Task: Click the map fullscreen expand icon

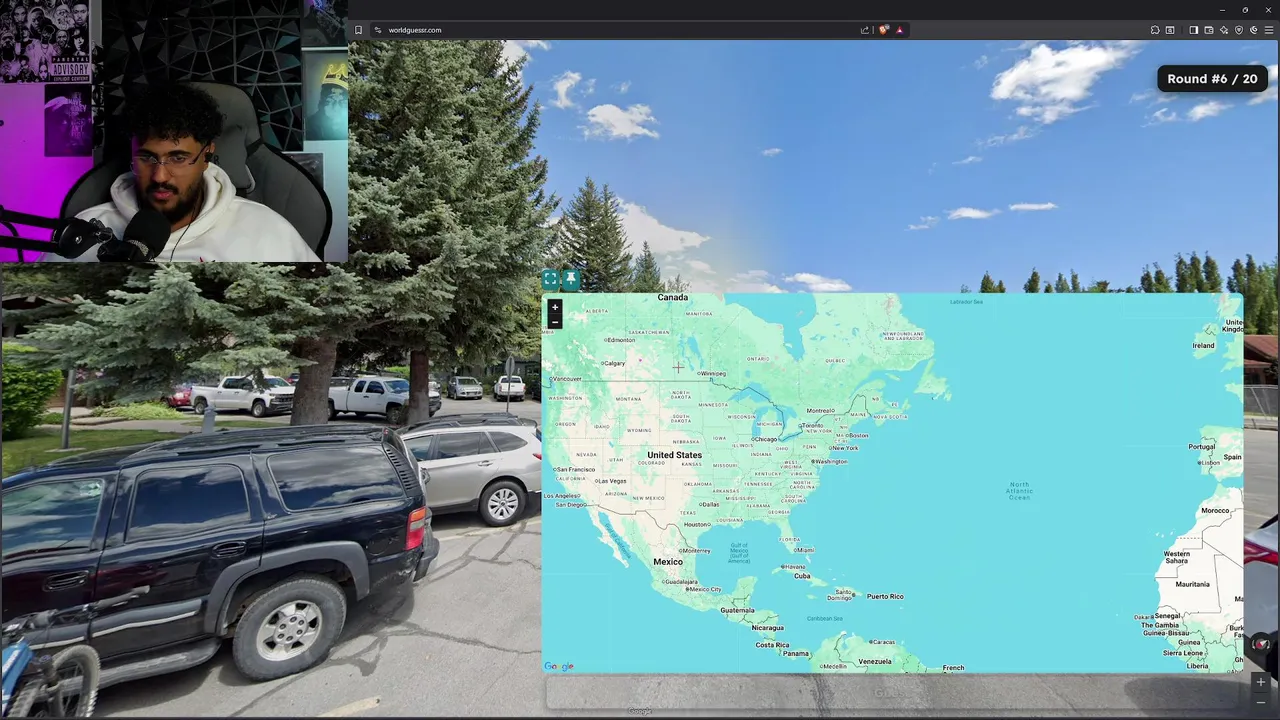Action: pyautogui.click(x=551, y=279)
